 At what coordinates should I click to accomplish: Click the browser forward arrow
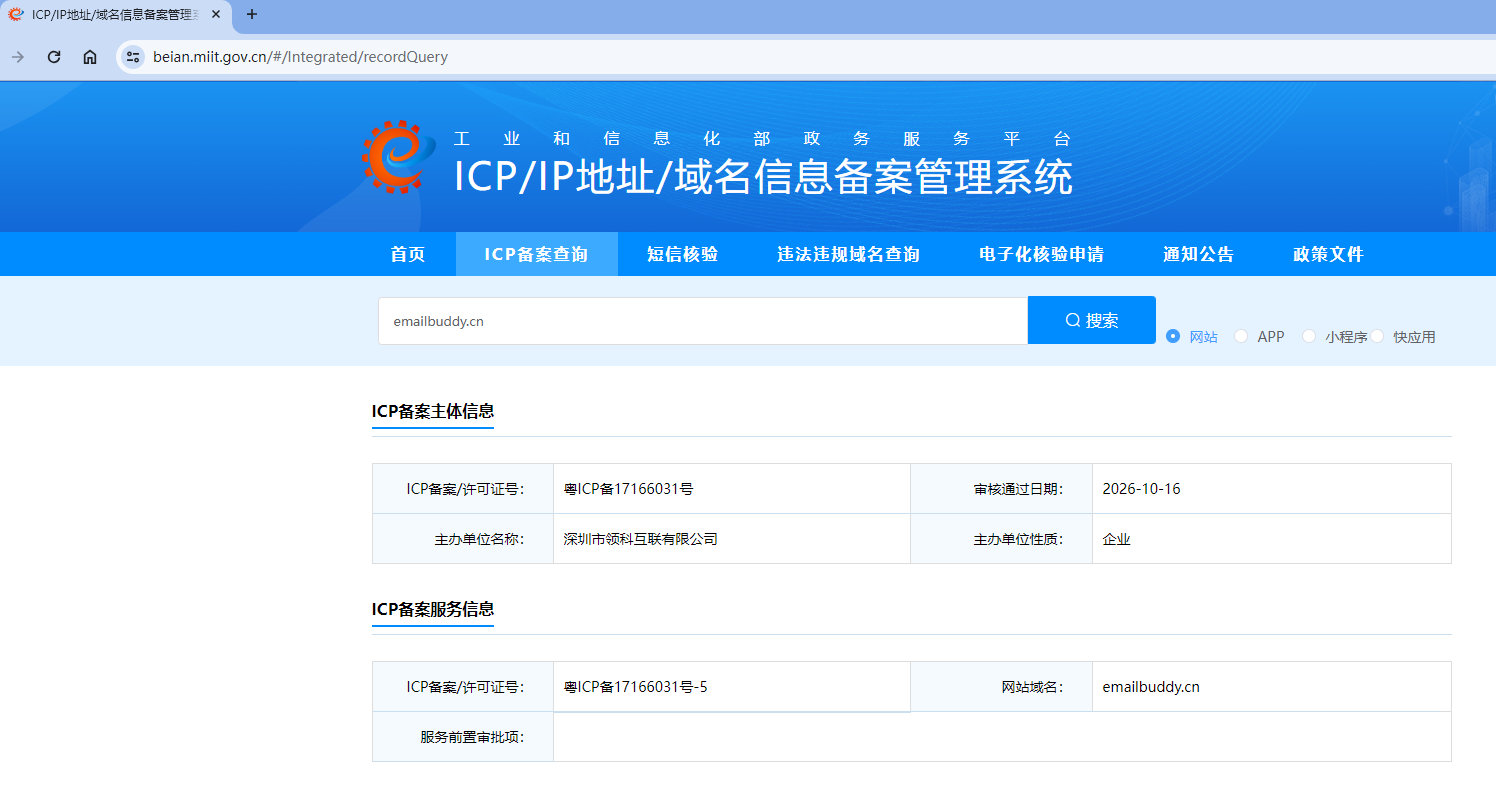point(18,57)
